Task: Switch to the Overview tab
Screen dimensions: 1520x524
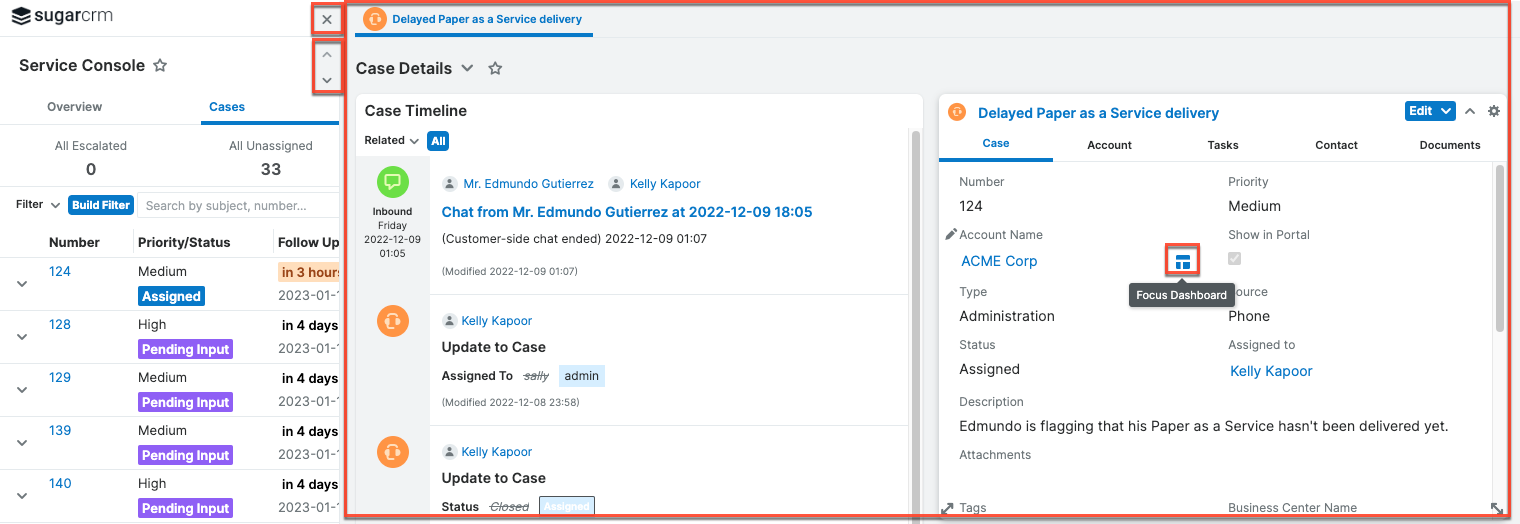Action: (x=75, y=107)
